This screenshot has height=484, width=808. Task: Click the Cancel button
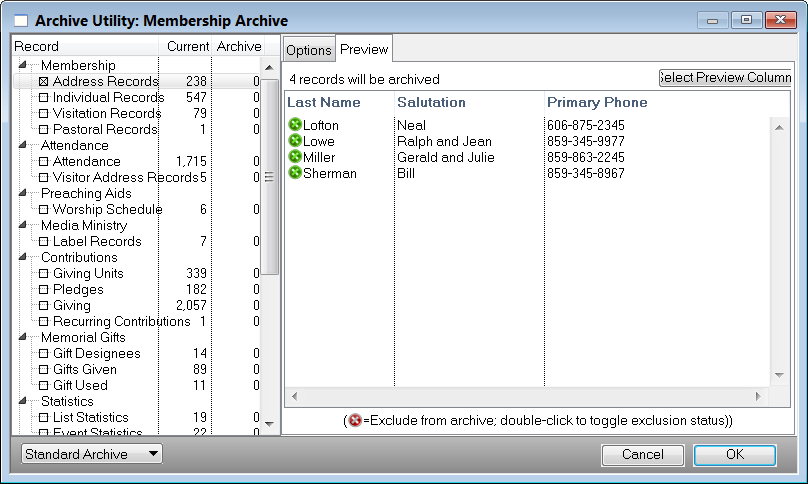pyautogui.click(x=642, y=455)
